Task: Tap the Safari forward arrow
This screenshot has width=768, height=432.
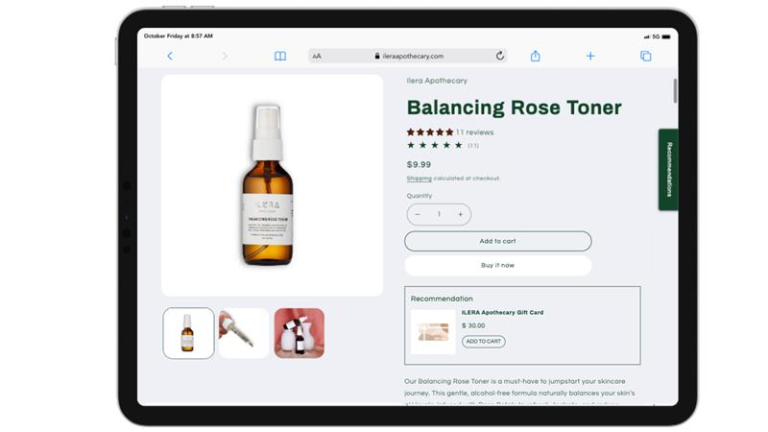Action: tap(225, 56)
